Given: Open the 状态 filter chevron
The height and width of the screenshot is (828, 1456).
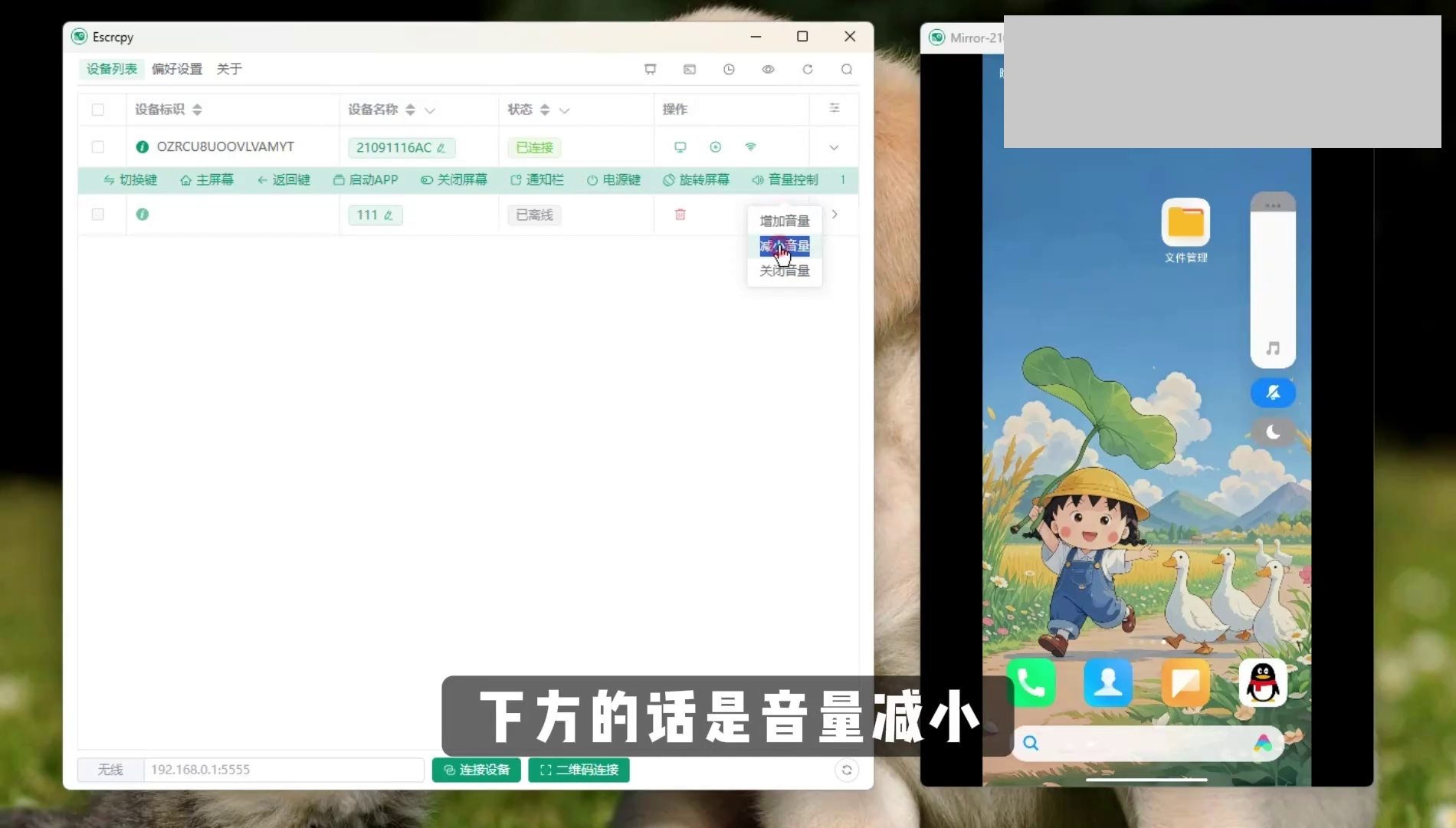Looking at the screenshot, I should click(x=565, y=110).
